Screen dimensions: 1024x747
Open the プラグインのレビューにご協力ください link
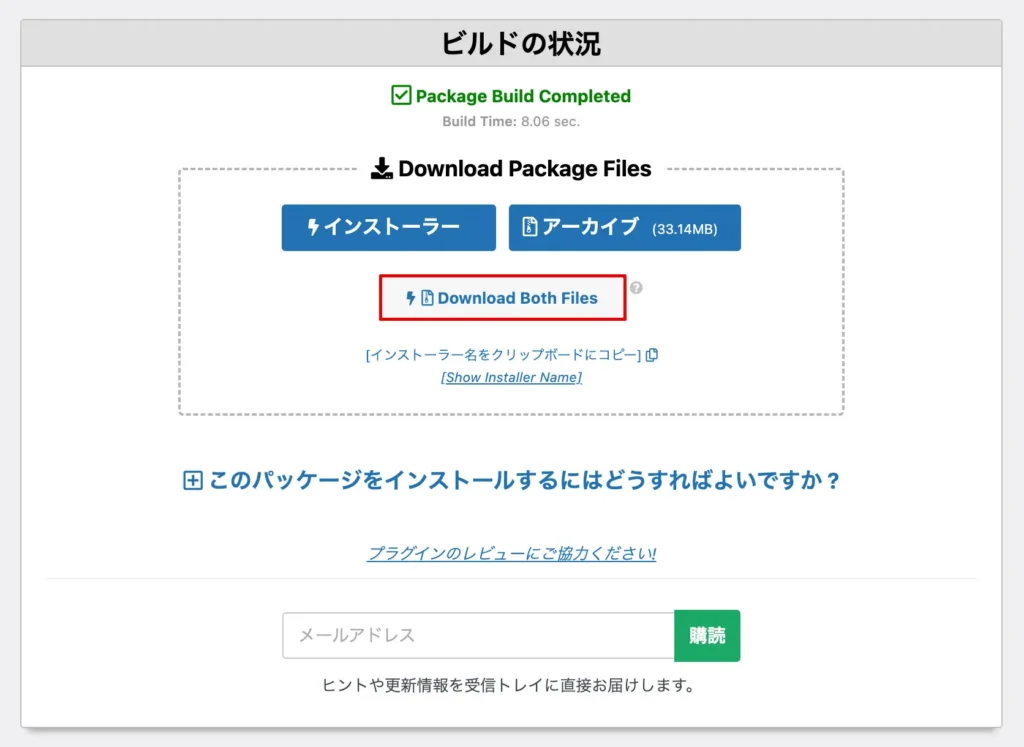coord(511,553)
